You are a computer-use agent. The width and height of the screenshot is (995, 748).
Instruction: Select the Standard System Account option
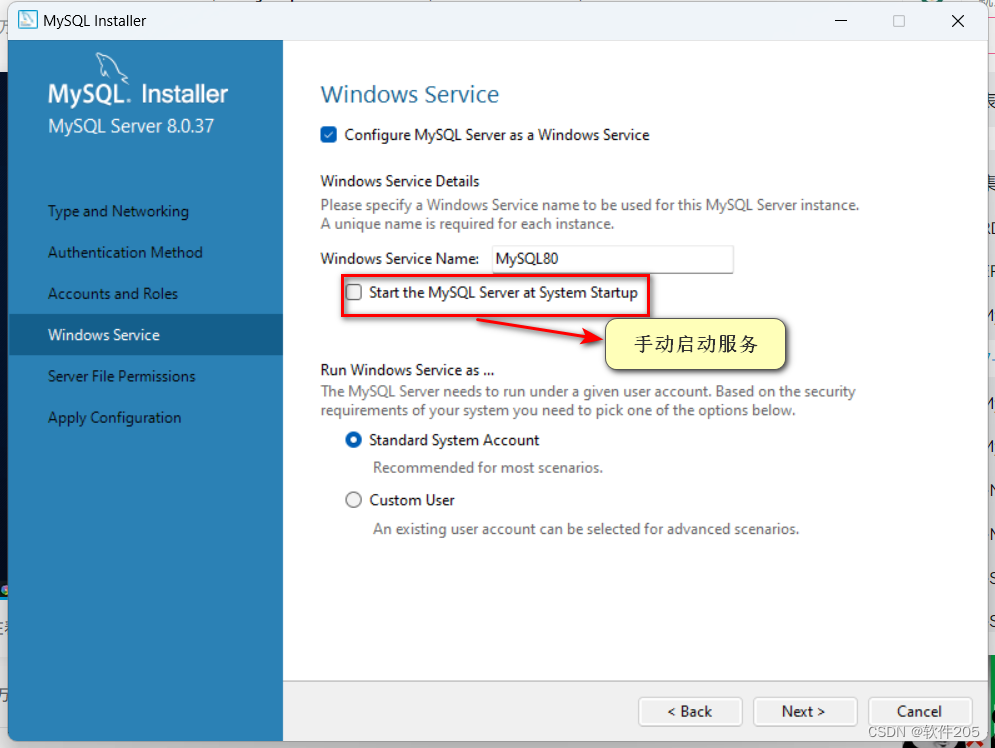tap(353, 440)
